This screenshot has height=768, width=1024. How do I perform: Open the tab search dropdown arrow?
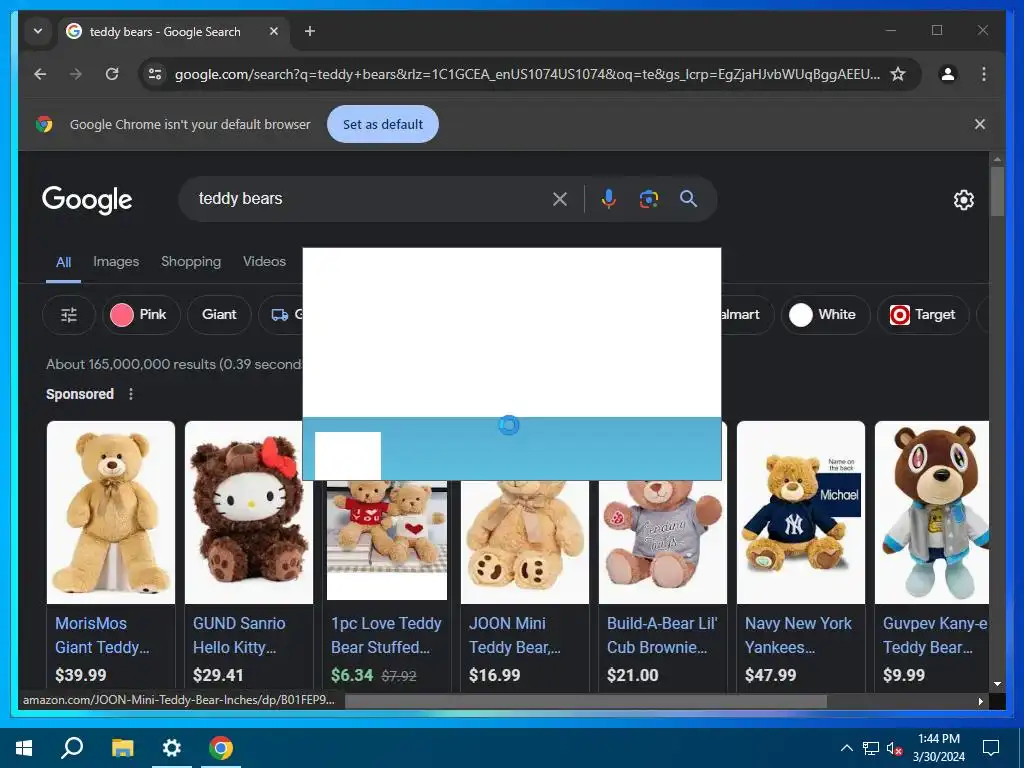click(x=38, y=31)
